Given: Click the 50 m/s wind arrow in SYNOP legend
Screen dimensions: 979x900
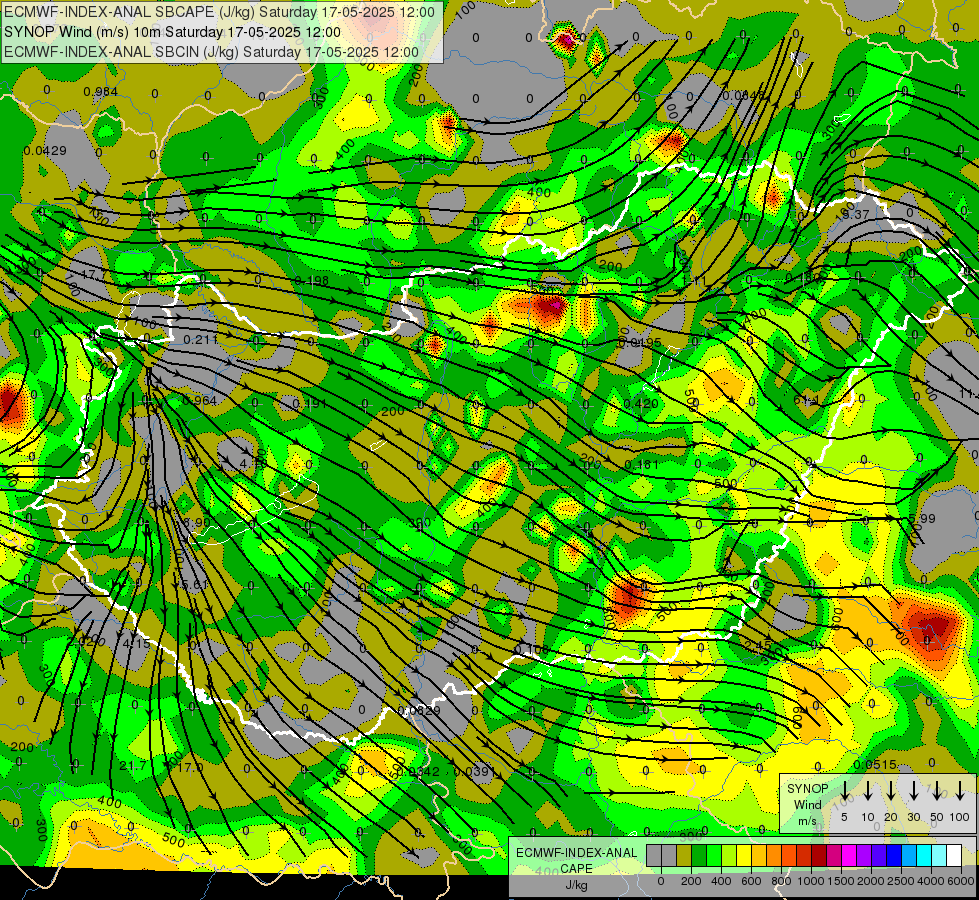Looking at the screenshot, I should [x=937, y=791].
